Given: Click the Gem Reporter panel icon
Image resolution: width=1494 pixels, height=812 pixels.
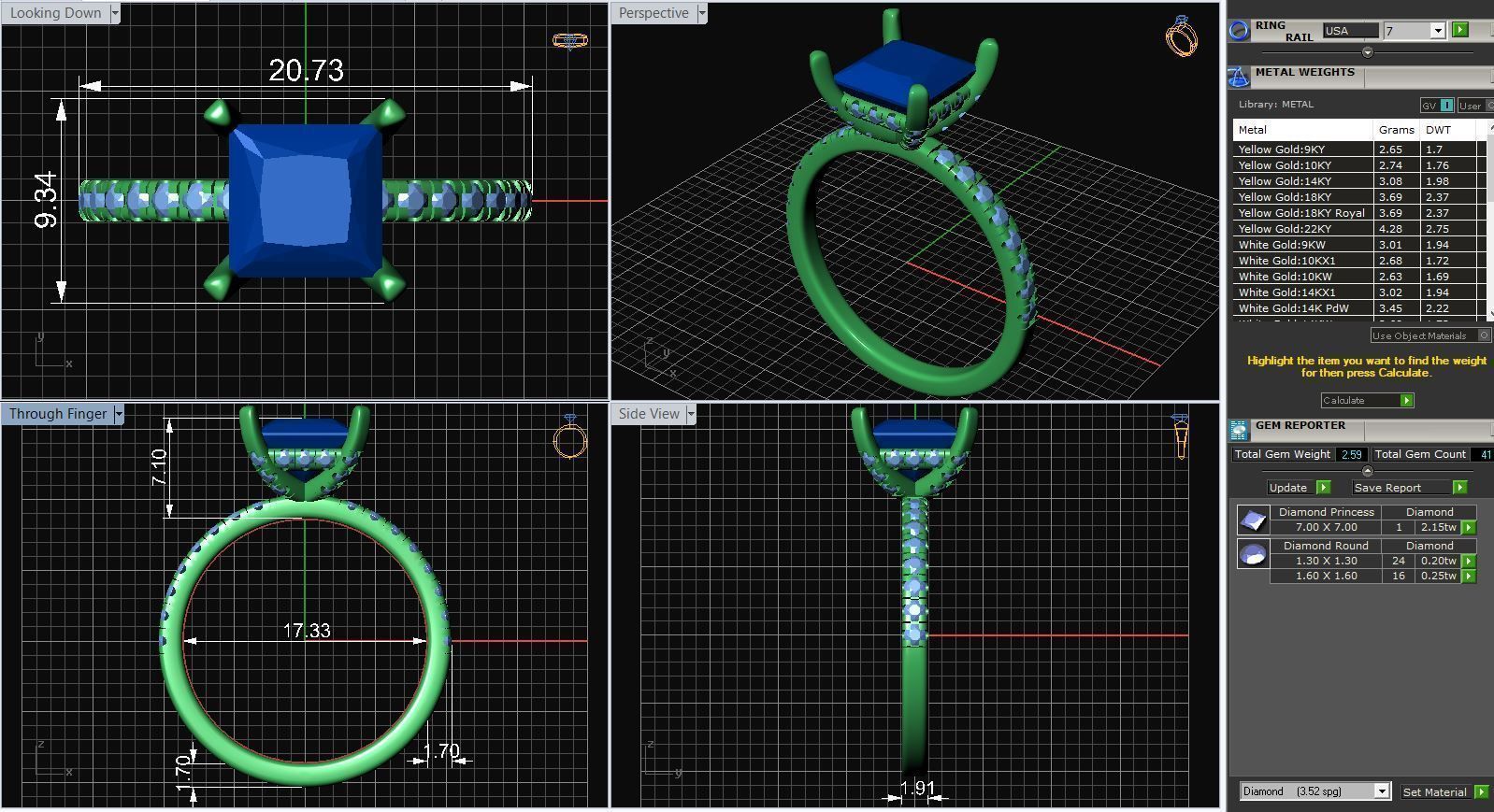Looking at the screenshot, I should tap(1239, 430).
